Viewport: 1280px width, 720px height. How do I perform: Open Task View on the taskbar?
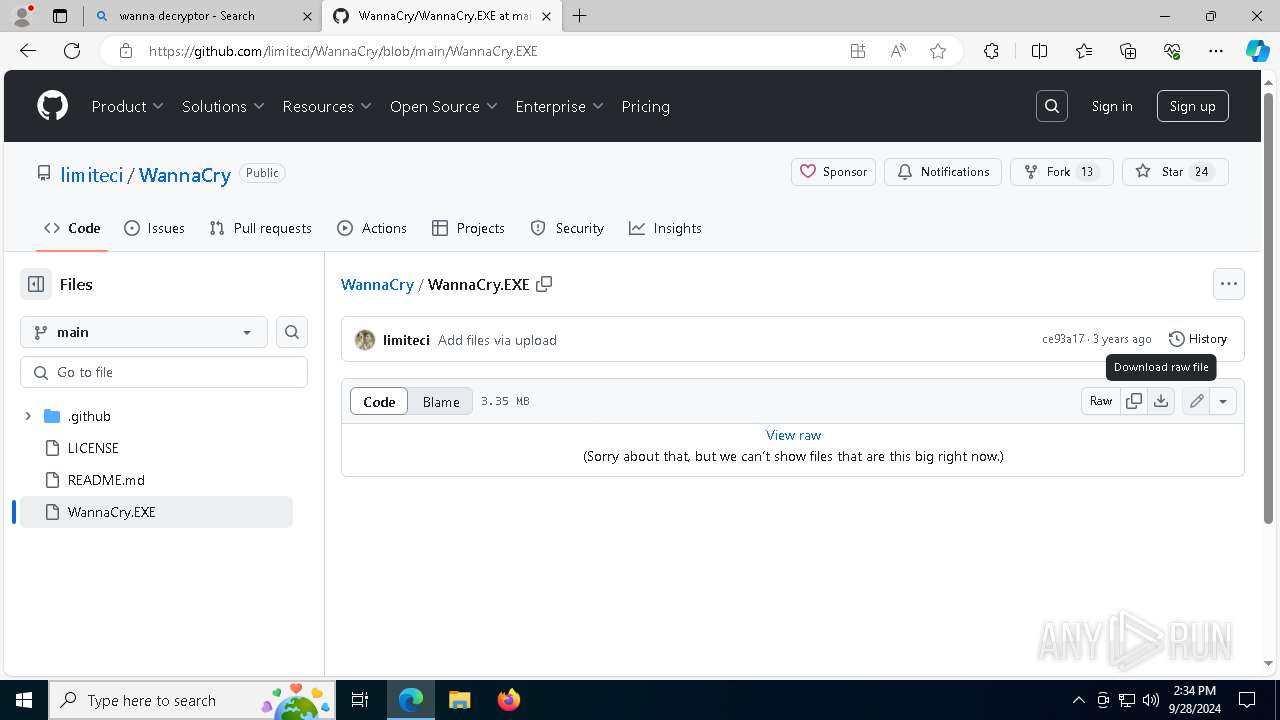[x=361, y=700]
